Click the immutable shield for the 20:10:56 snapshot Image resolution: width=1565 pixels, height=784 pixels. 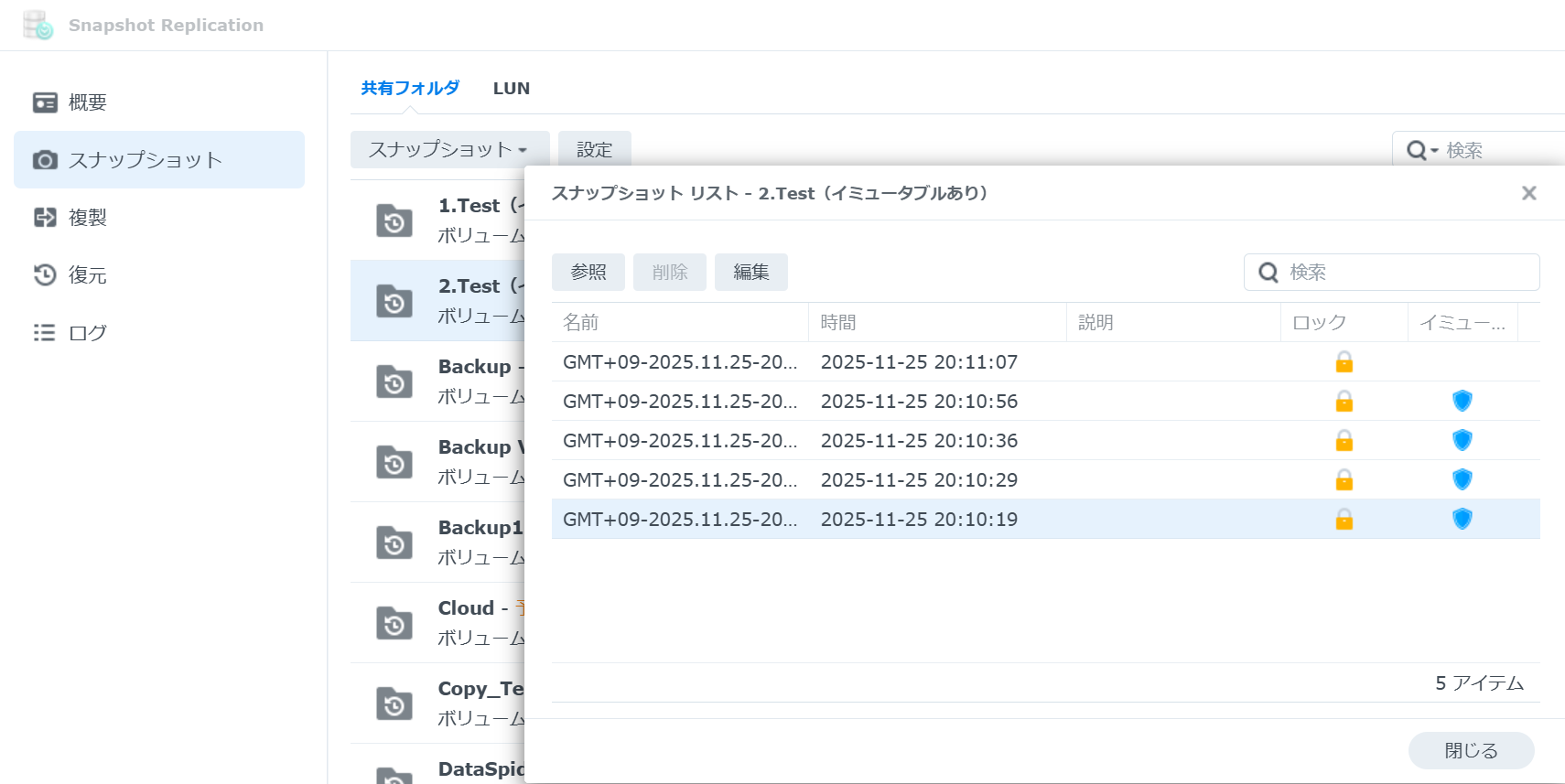[x=1462, y=402]
